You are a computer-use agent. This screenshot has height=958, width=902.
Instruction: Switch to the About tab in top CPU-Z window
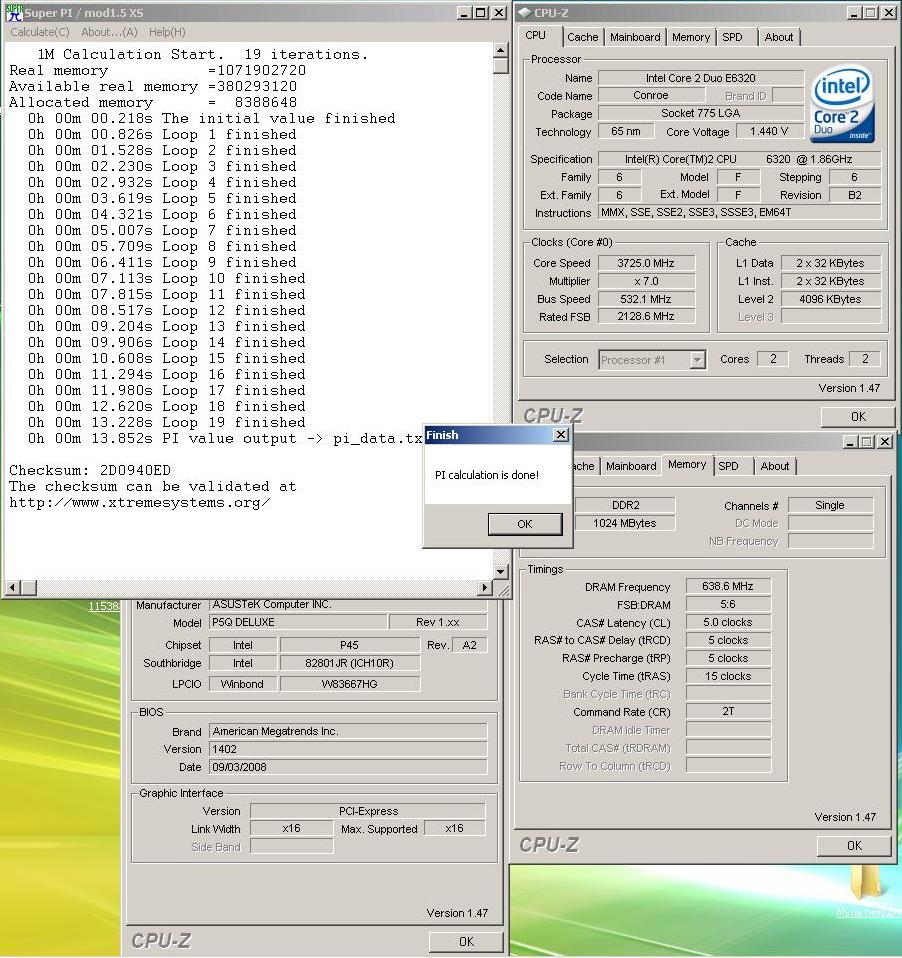tap(779, 37)
